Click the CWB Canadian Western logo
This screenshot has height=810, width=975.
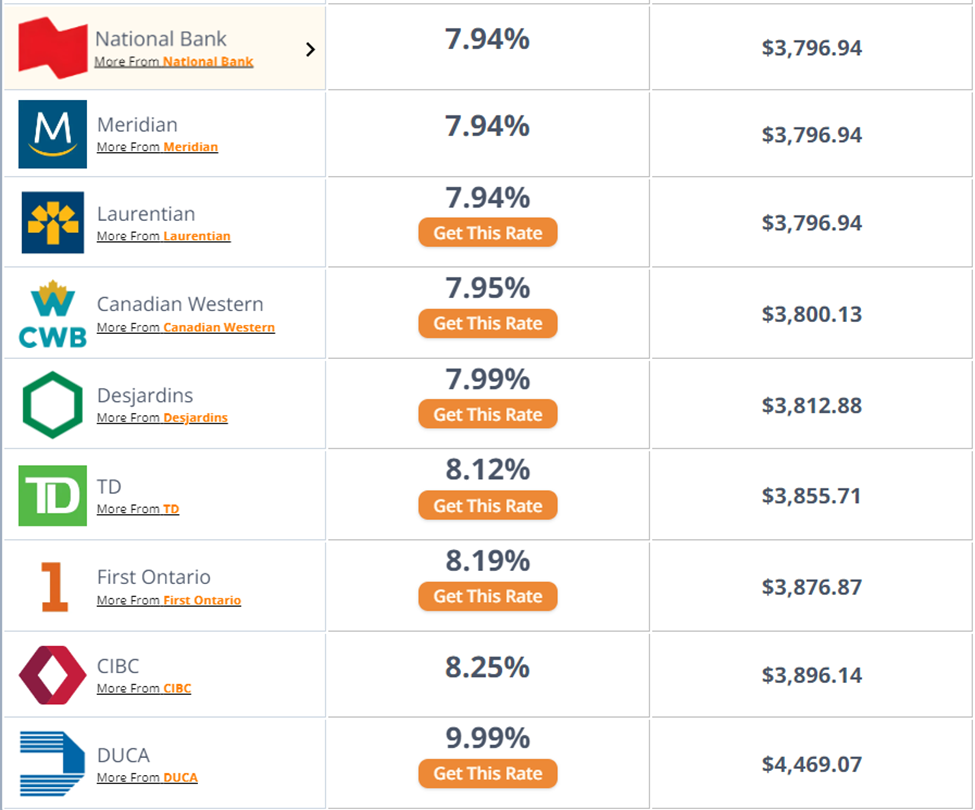pos(53,314)
